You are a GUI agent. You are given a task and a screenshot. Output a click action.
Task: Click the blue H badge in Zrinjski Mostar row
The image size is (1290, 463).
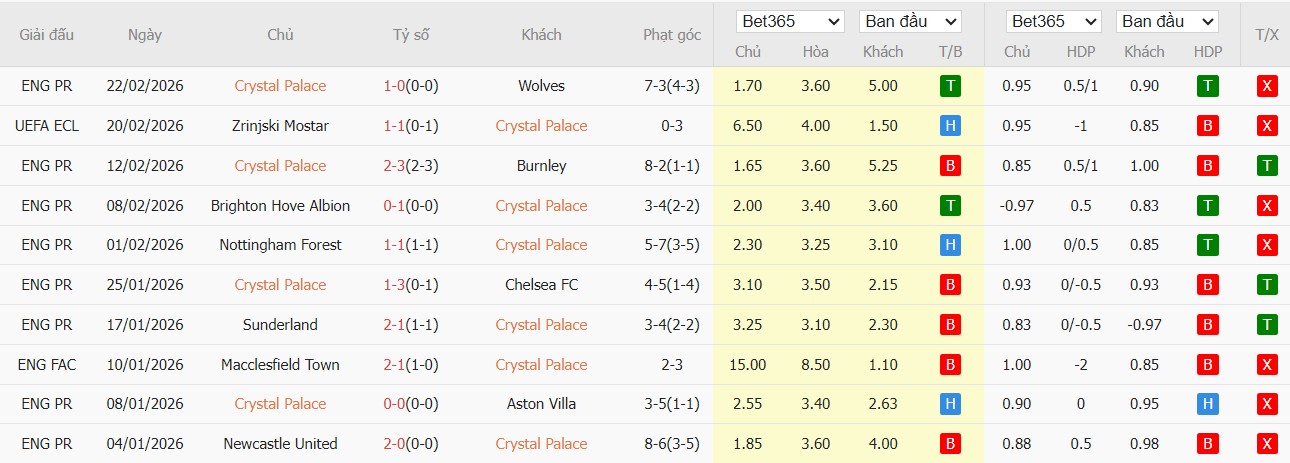click(950, 126)
